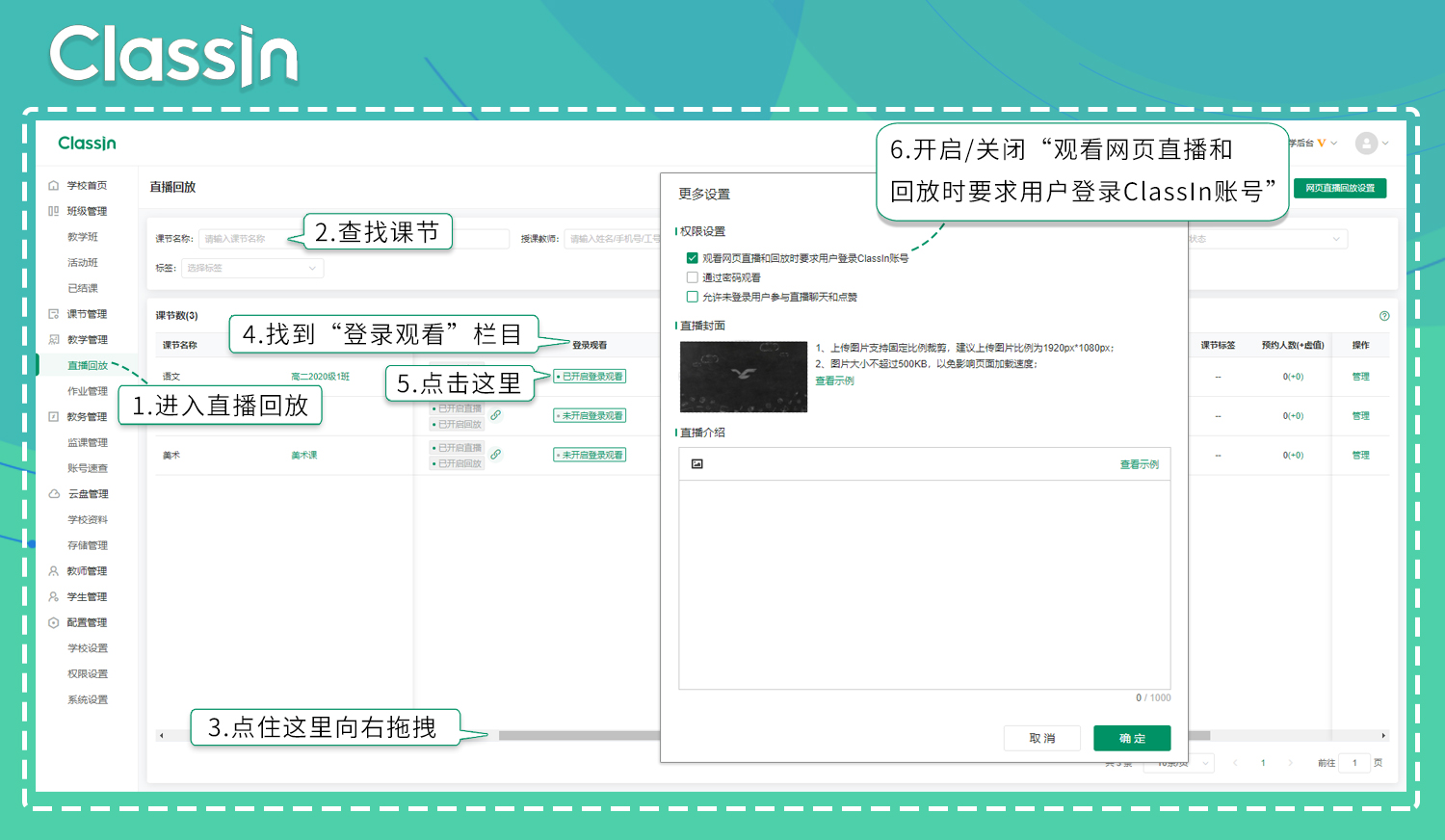Go to previous page arrow in pagination
Screen dimensions: 1445x840
click(1235, 763)
